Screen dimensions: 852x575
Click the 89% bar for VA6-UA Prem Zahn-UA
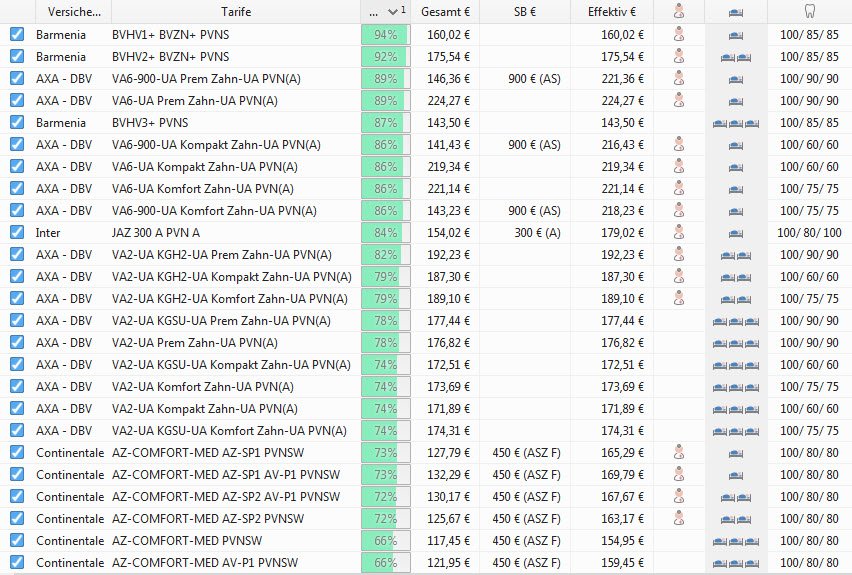[386, 101]
